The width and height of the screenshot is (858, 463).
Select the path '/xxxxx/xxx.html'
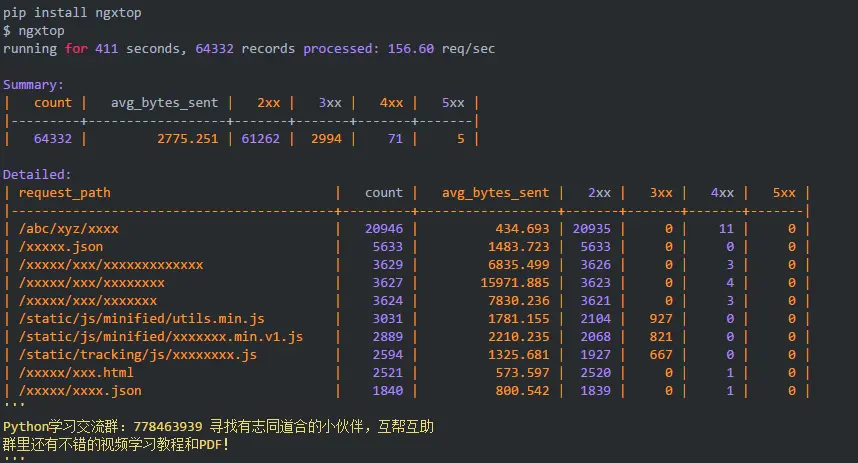pos(76,373)
